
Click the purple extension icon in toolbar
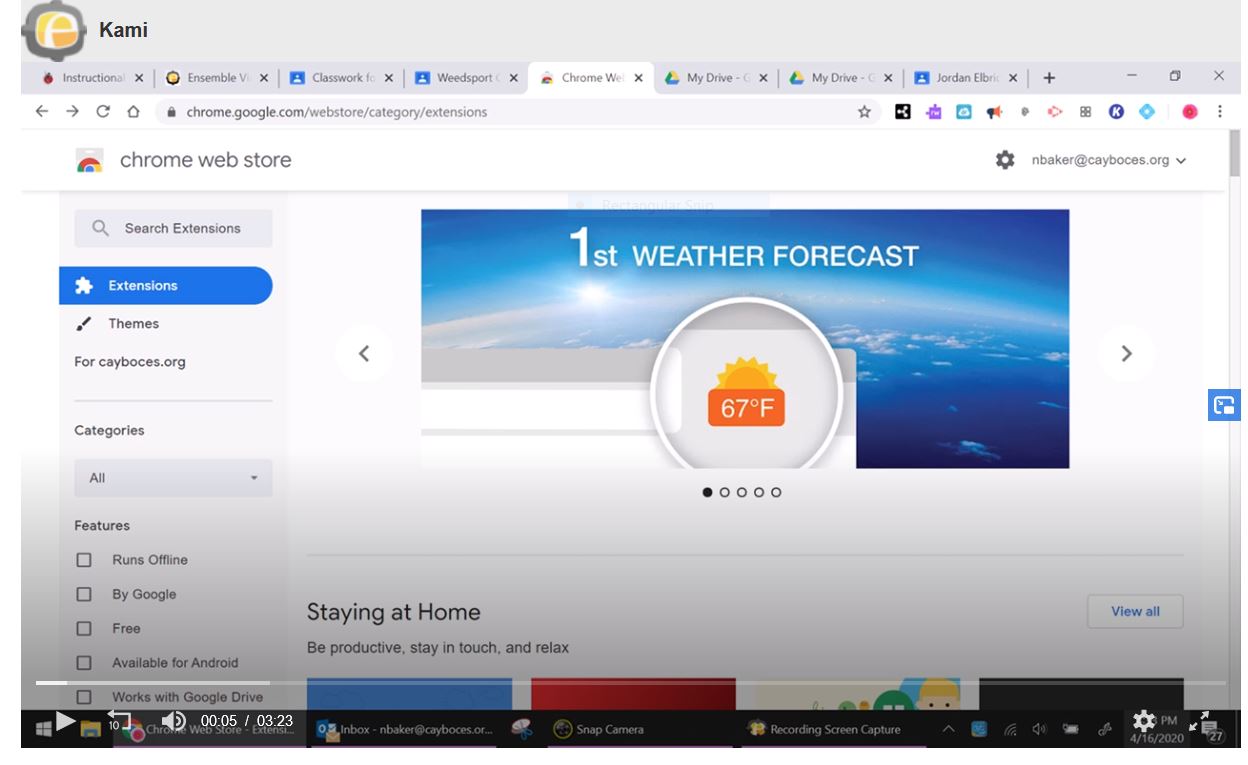coord(933,112)
